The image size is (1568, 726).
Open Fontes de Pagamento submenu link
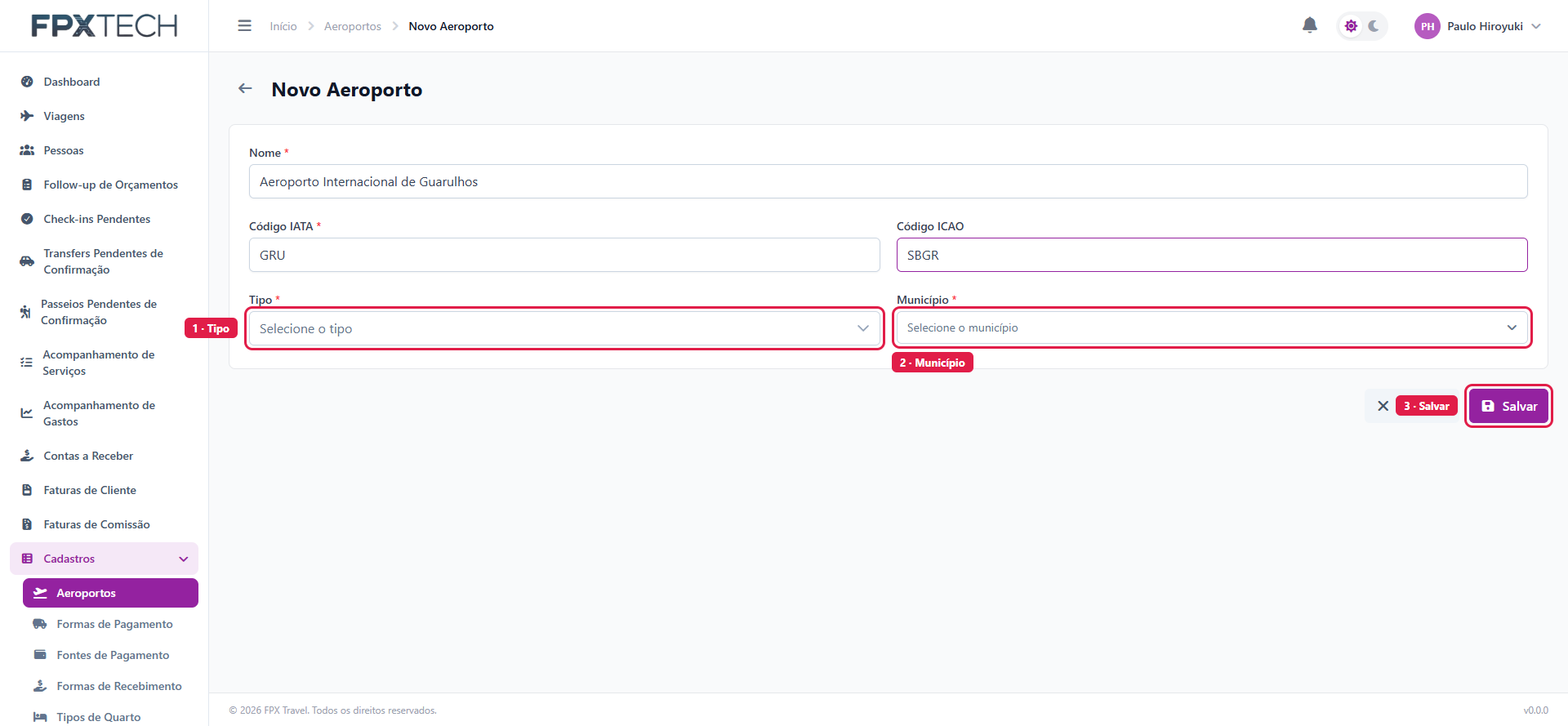click(110, 655)
